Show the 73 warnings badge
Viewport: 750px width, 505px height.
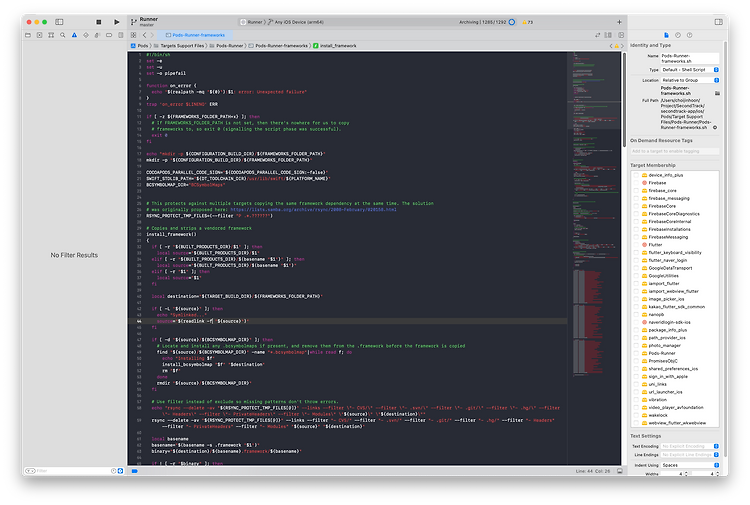pyautogui.click(x=528, y=22)
